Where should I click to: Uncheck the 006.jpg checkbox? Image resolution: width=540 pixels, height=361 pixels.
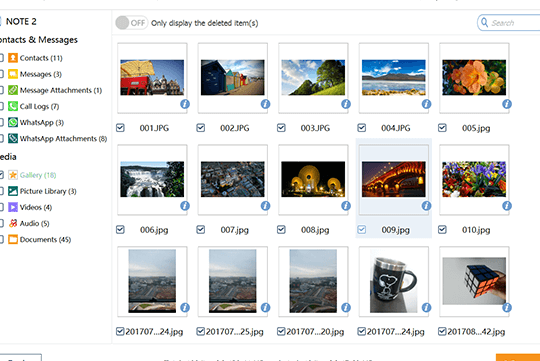(x=120, y=229)
